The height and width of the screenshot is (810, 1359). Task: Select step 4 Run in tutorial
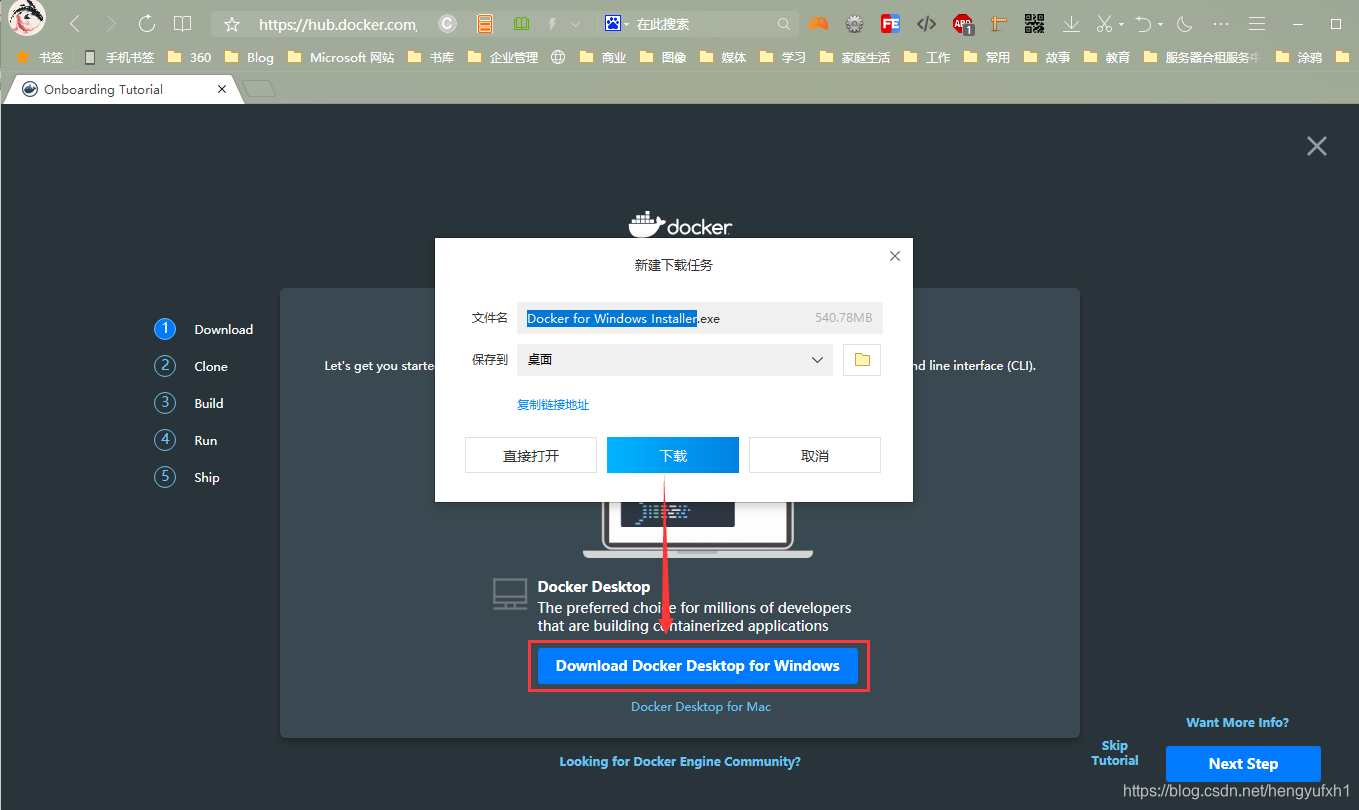point(186,440)
